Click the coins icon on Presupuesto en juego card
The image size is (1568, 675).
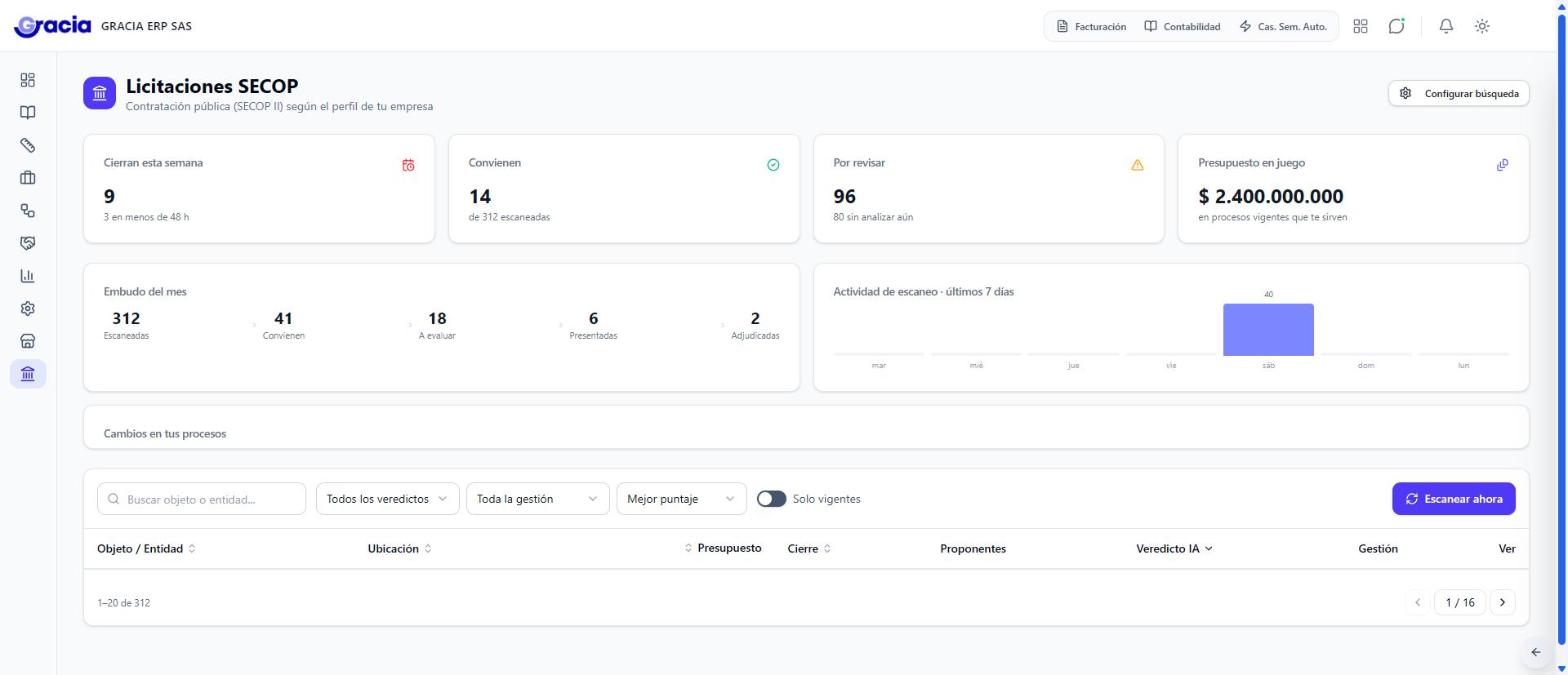pyautogui.click(x=1502, y=165)
